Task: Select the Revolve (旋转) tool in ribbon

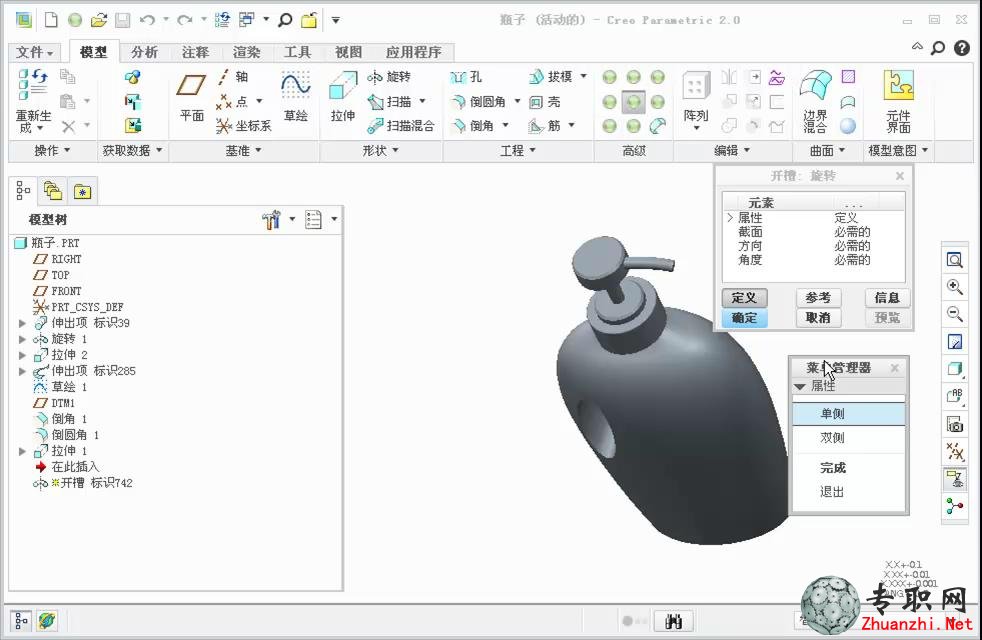Action: pyautogui.click(x=389, y=77)
